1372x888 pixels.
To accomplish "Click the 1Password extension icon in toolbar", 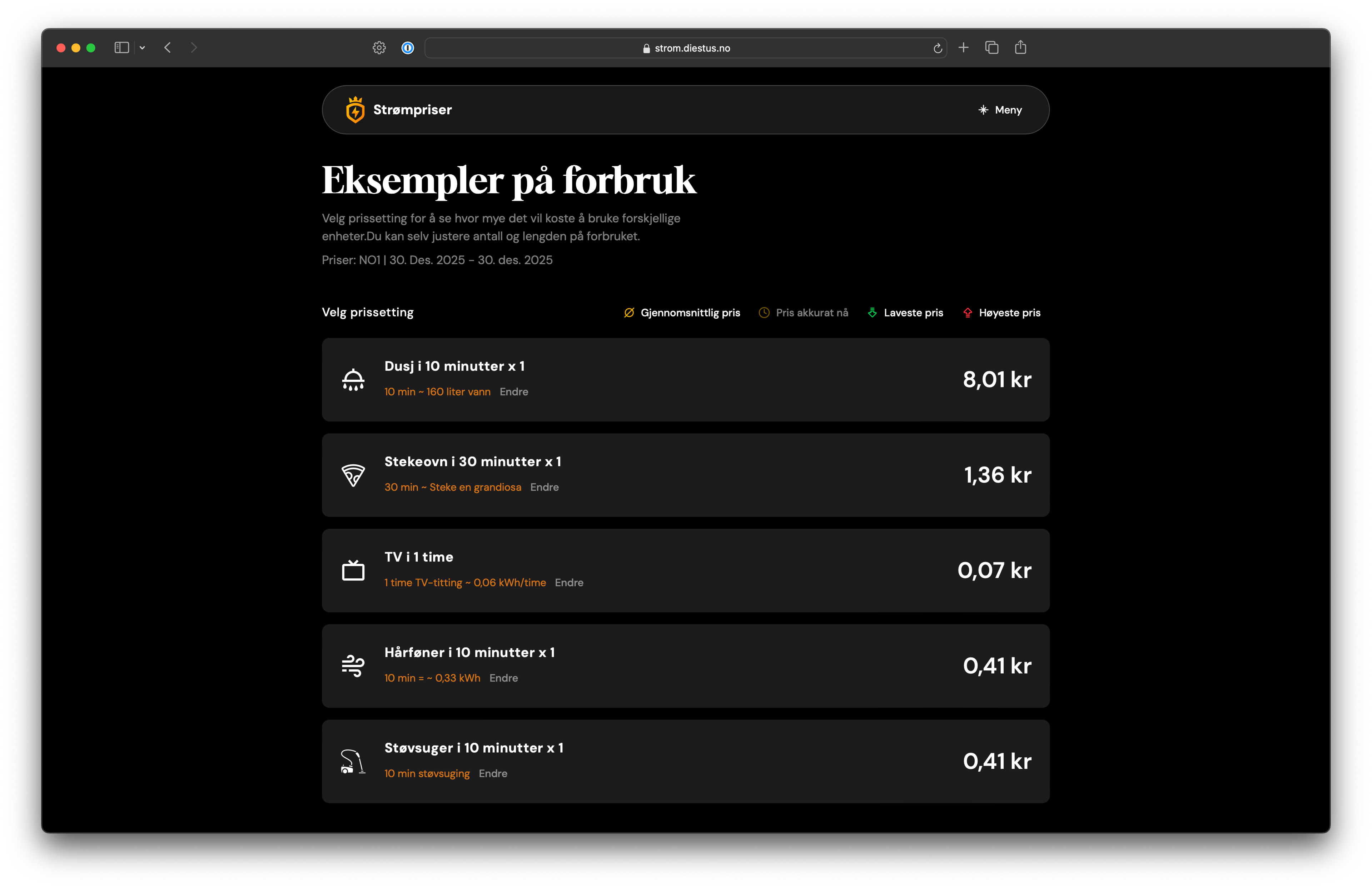I will point(408,48).
